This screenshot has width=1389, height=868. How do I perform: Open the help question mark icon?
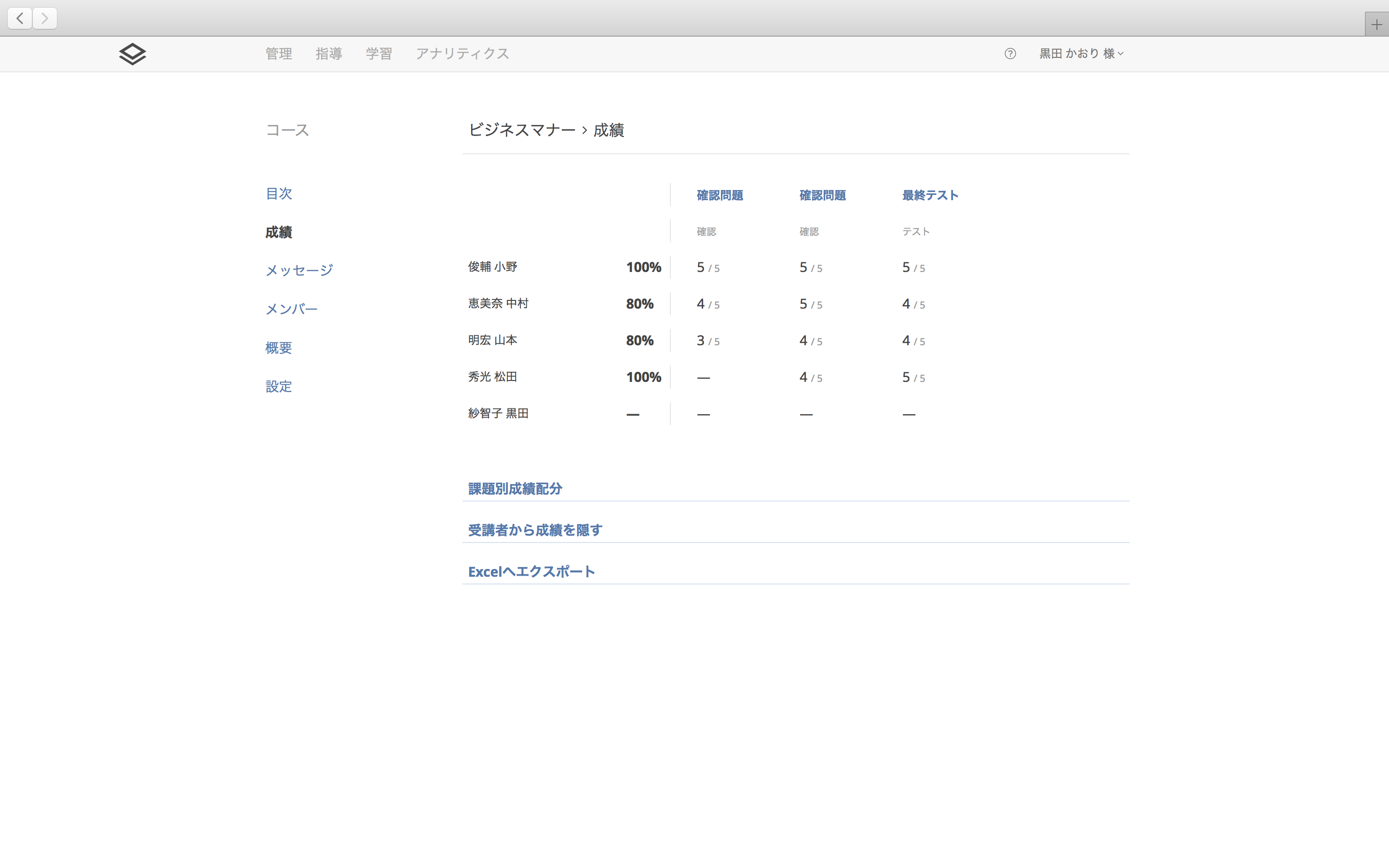pos(1010,54)
